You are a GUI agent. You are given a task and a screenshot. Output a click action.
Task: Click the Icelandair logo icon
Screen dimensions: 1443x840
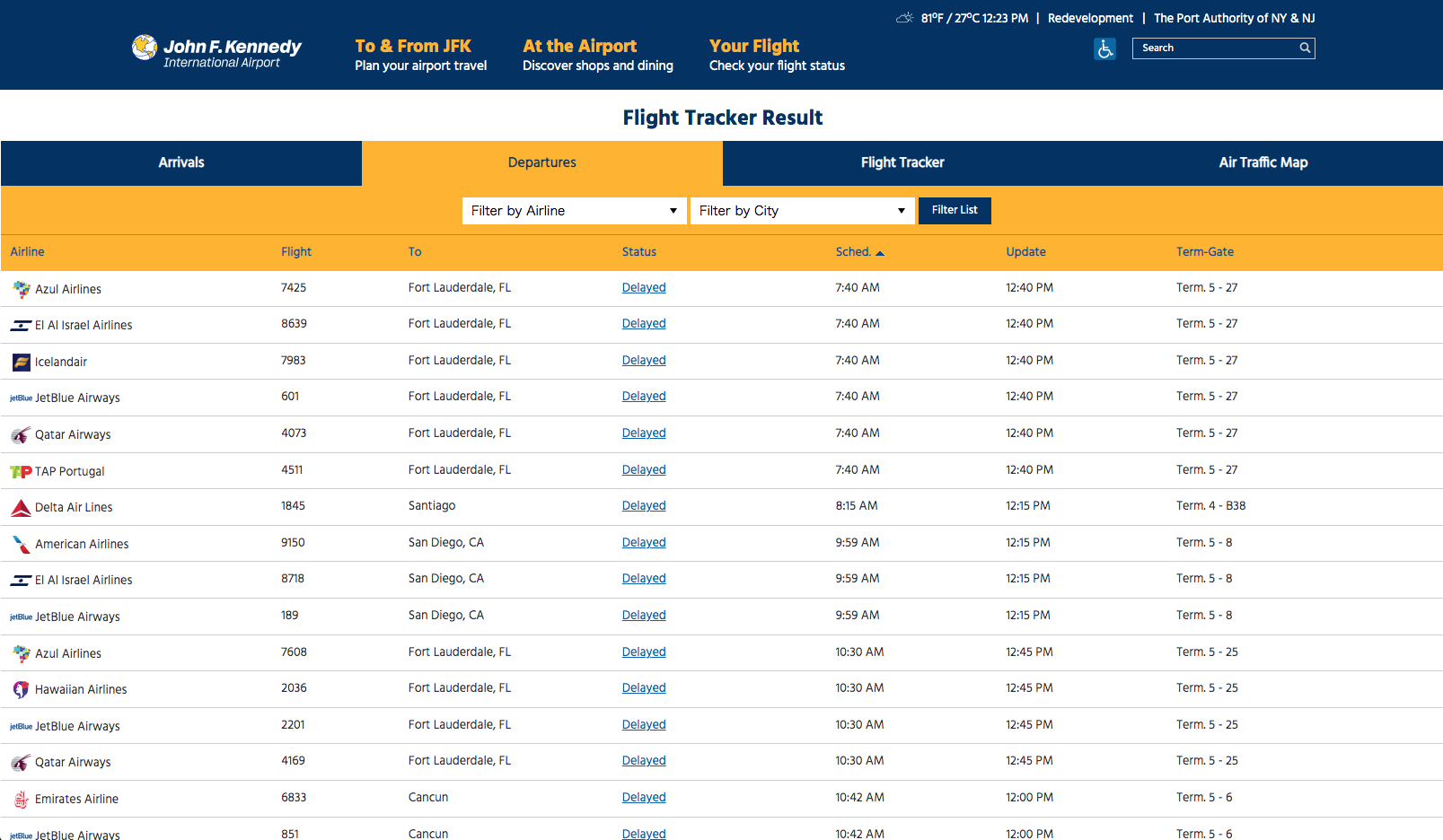pyautogui.click(x=22, y=363)
